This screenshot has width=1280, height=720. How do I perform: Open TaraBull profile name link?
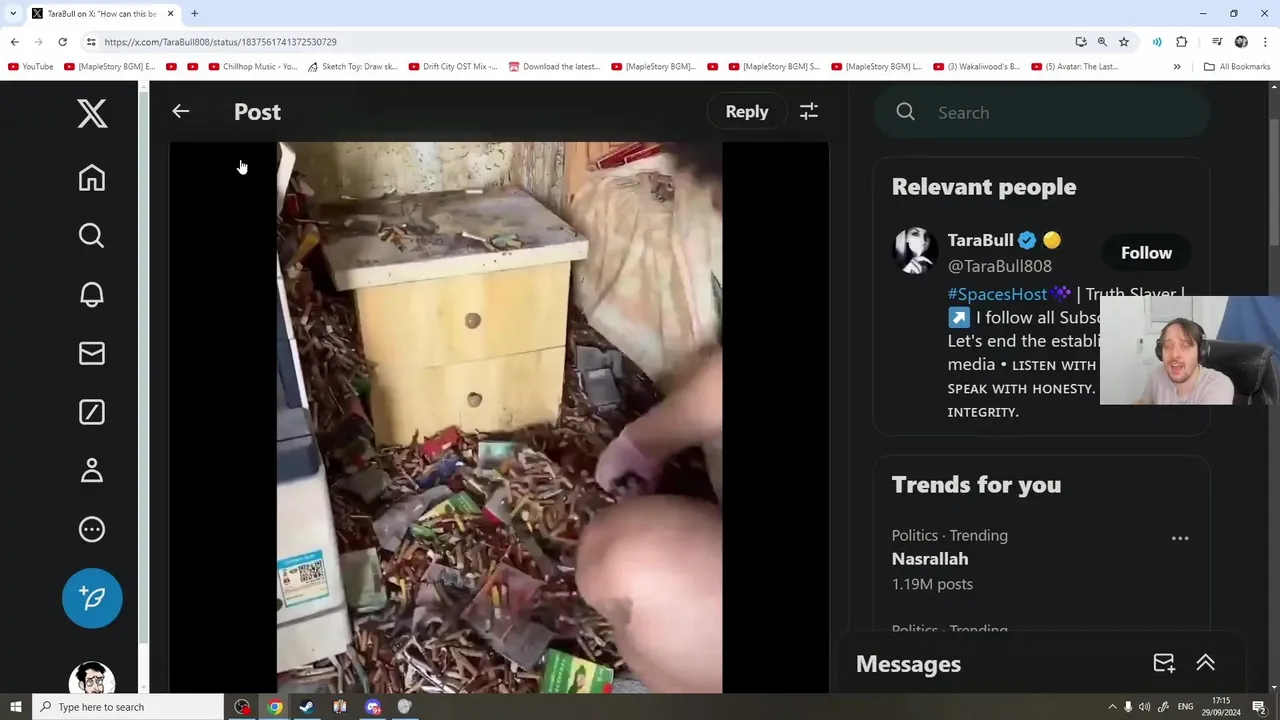click(980, 240)
